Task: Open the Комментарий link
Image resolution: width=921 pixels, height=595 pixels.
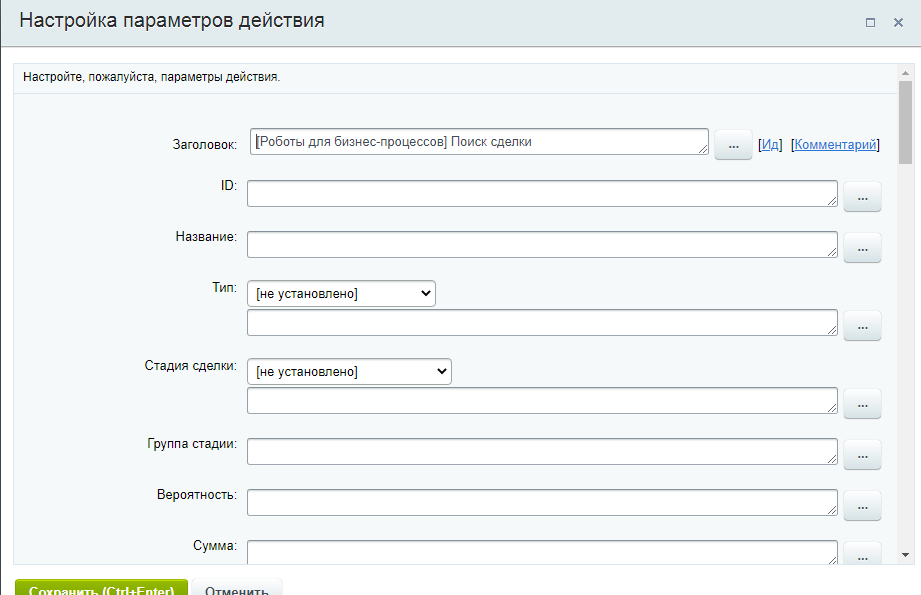Action: tap(836, 145)
